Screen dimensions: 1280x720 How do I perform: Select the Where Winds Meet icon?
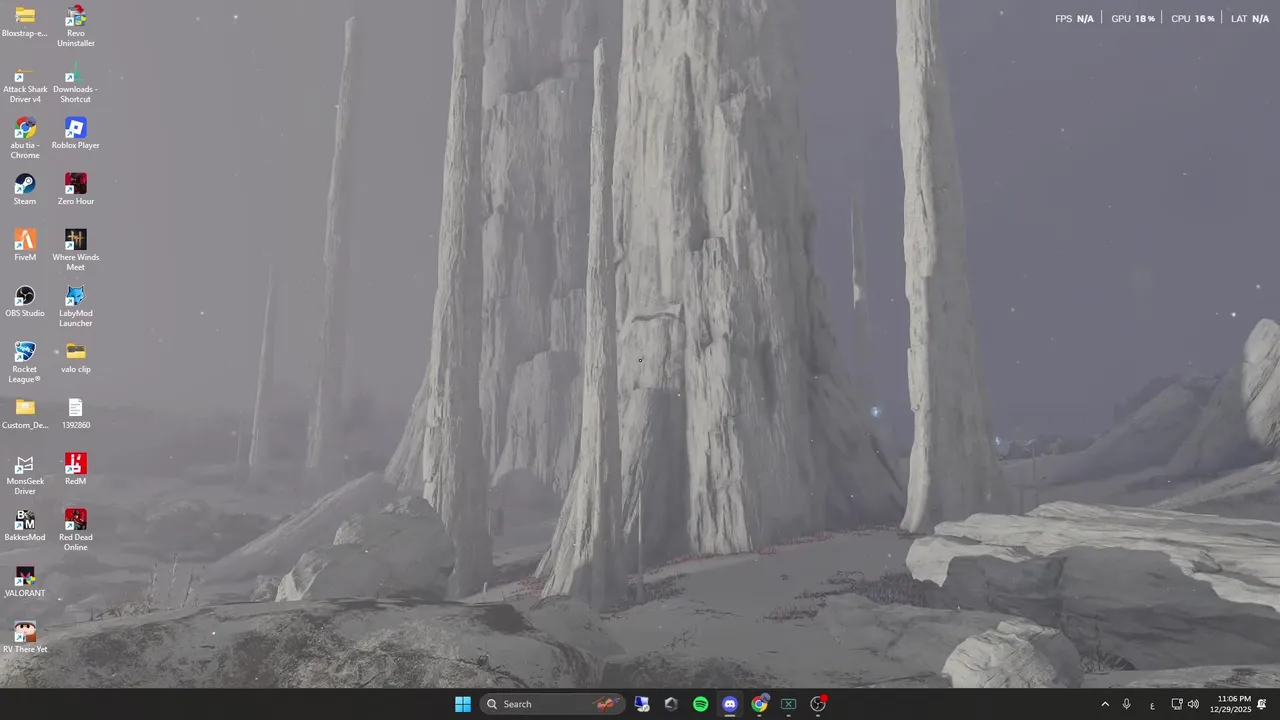(76, 251)
